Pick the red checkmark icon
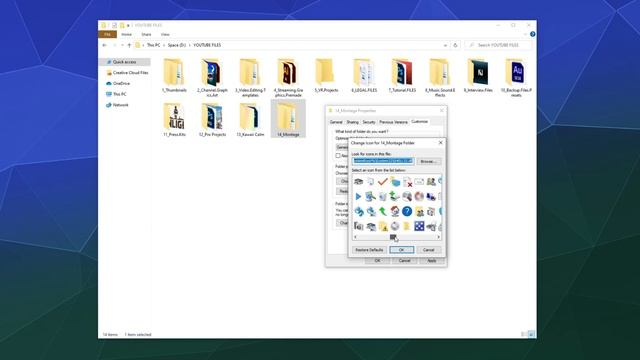Viewport: 640px width, 360px height. tap(382, 182)
